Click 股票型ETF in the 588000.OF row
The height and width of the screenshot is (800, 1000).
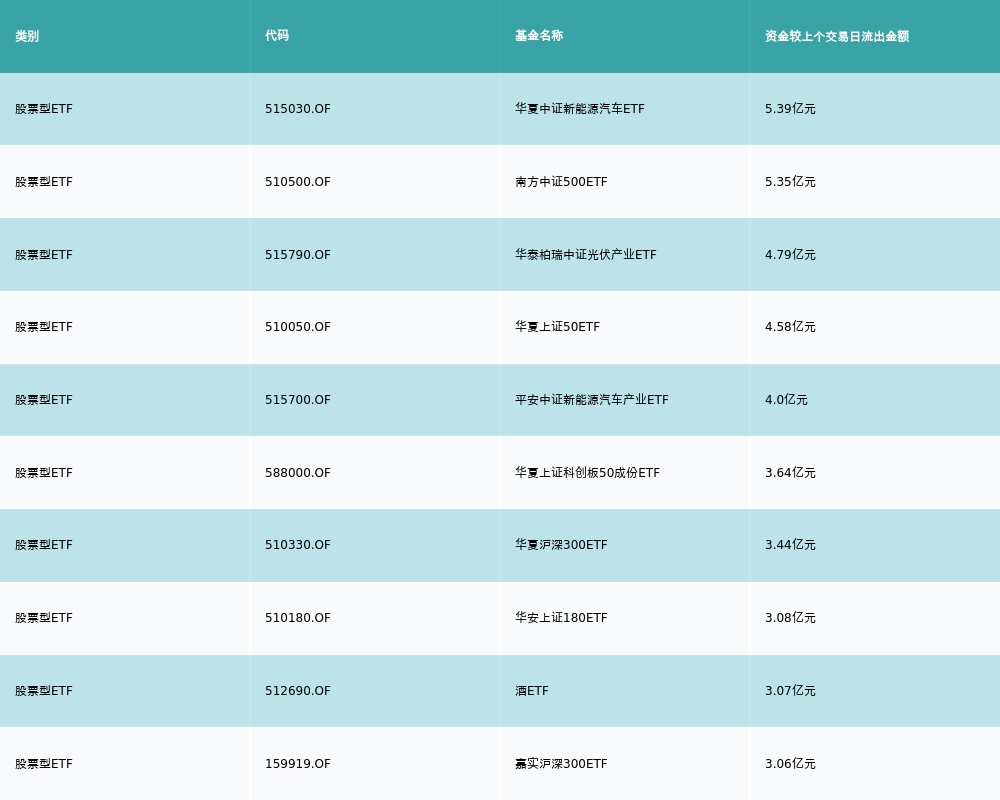tap(44, 473)
